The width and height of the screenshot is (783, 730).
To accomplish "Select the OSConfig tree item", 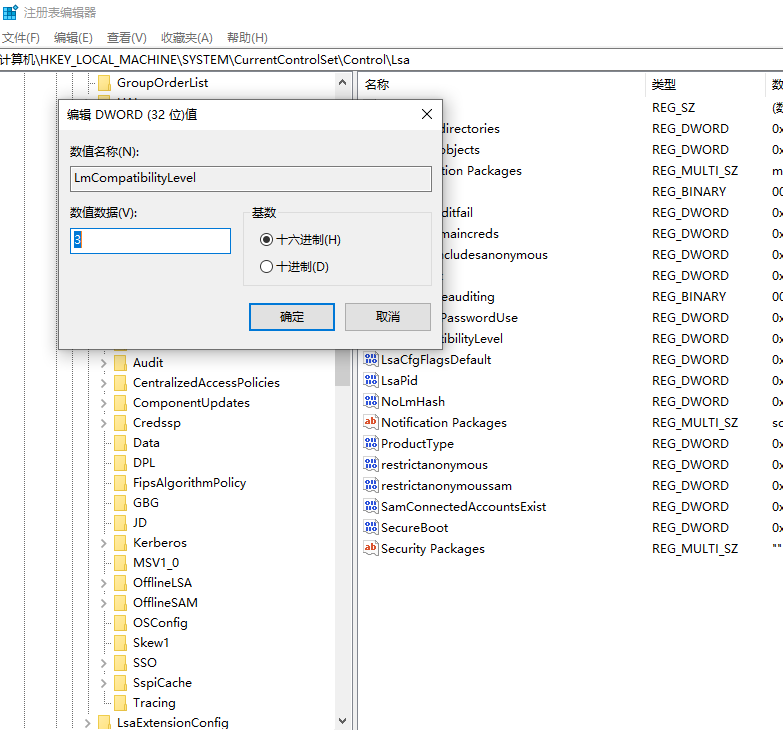I will 160,623.
